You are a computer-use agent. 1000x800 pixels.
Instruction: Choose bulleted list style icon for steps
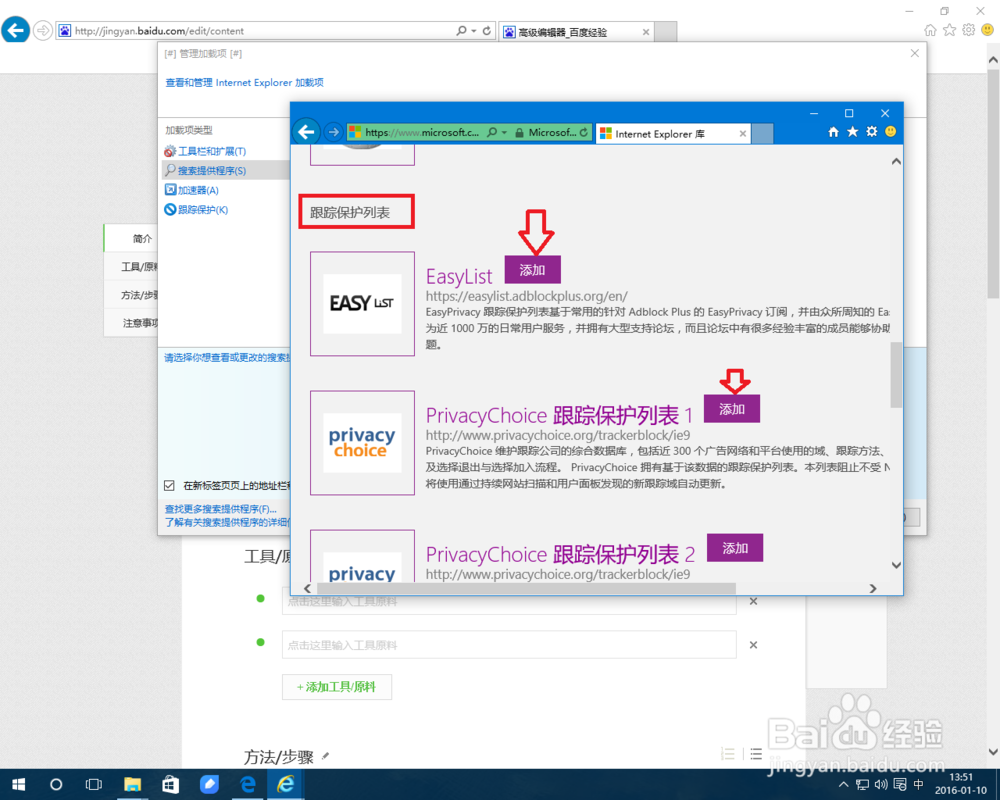coord(756,754)
